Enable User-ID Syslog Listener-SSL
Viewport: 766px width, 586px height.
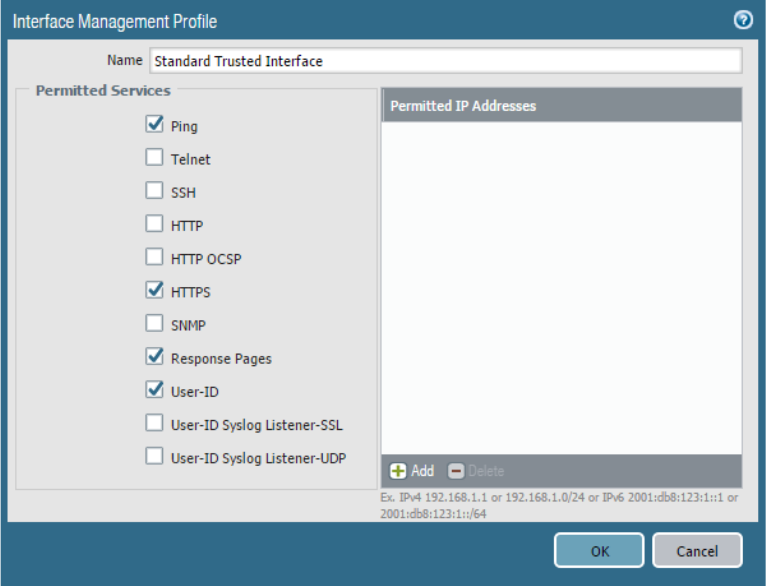pyautogui.click(x=154, y=423)
